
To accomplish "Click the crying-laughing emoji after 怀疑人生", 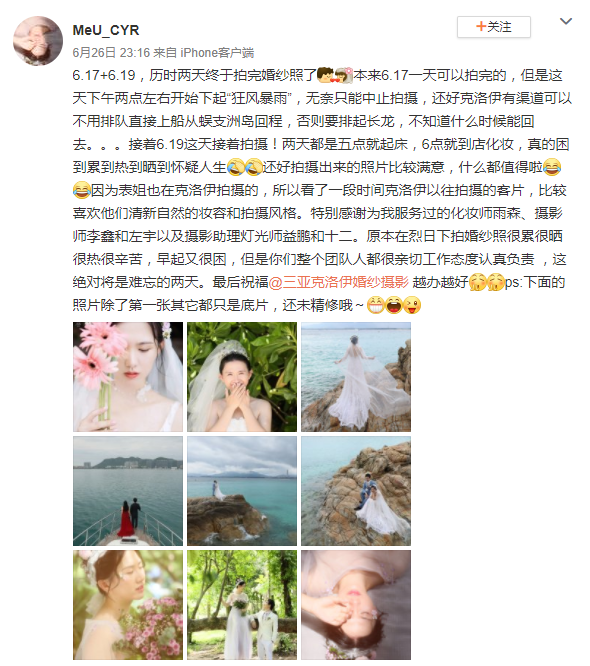I will [x=235, y=167].
